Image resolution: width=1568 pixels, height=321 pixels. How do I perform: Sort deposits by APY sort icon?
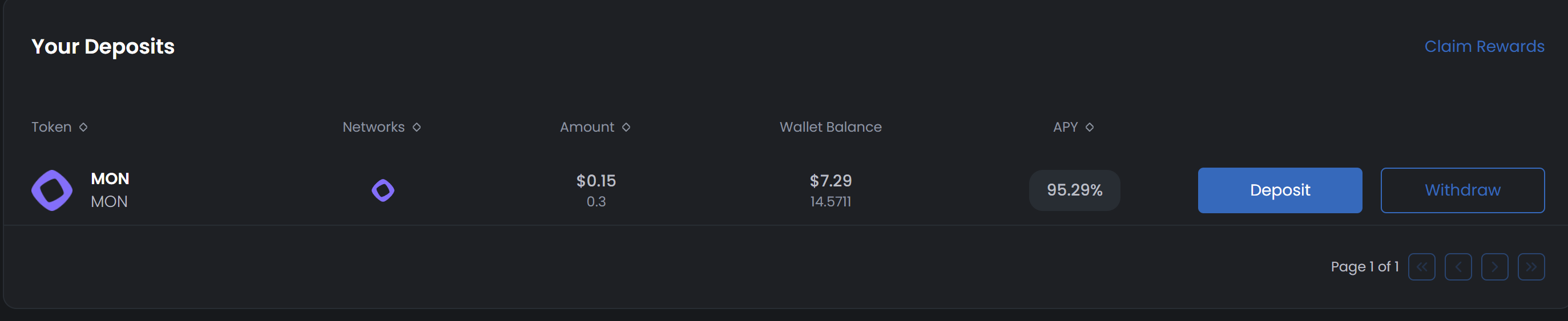tap(1090, 127)
